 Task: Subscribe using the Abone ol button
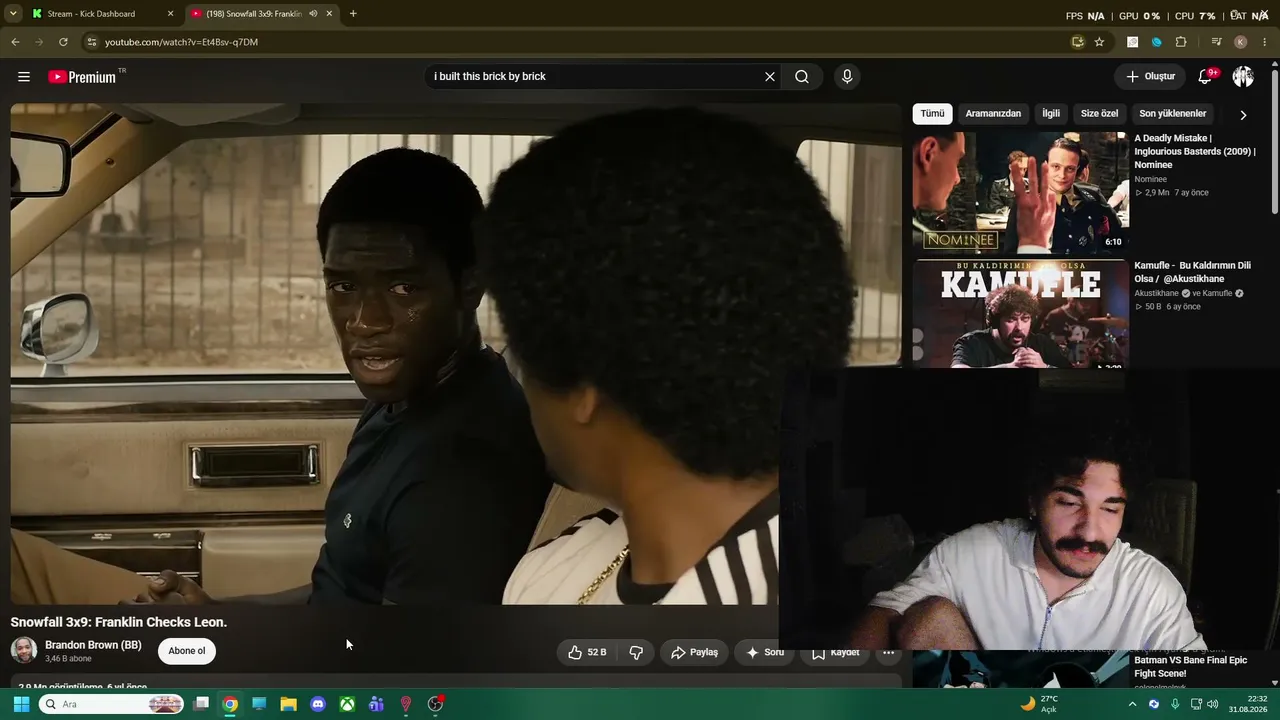point(187,651)
